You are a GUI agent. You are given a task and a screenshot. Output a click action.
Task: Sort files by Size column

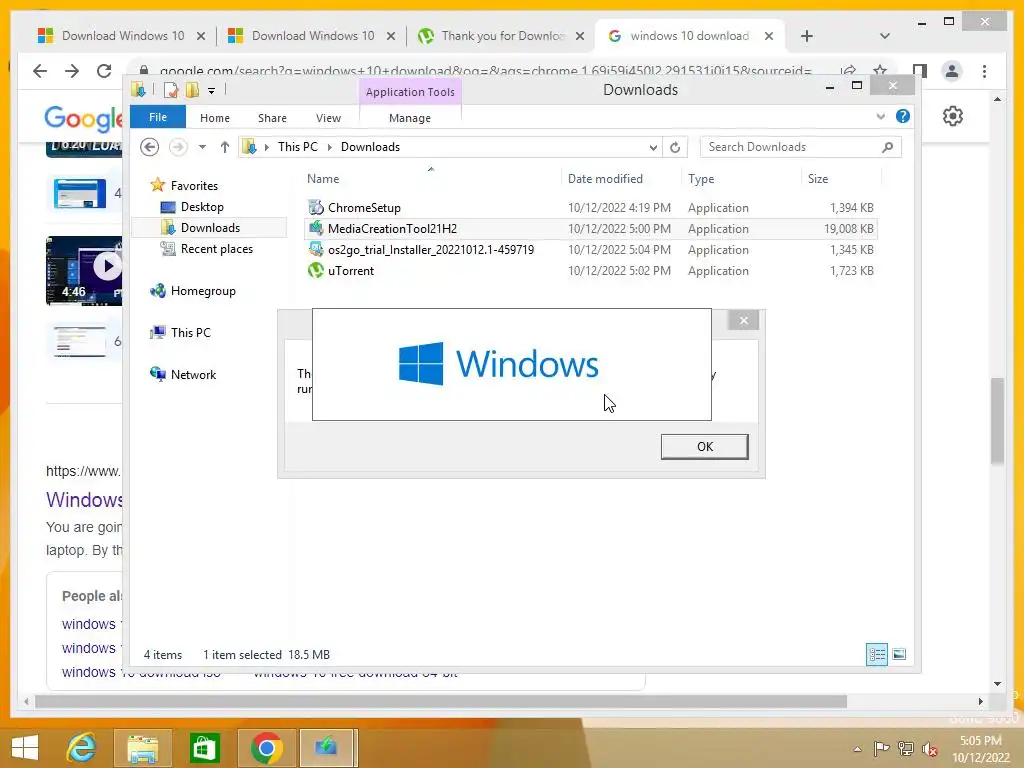point(818,179)
